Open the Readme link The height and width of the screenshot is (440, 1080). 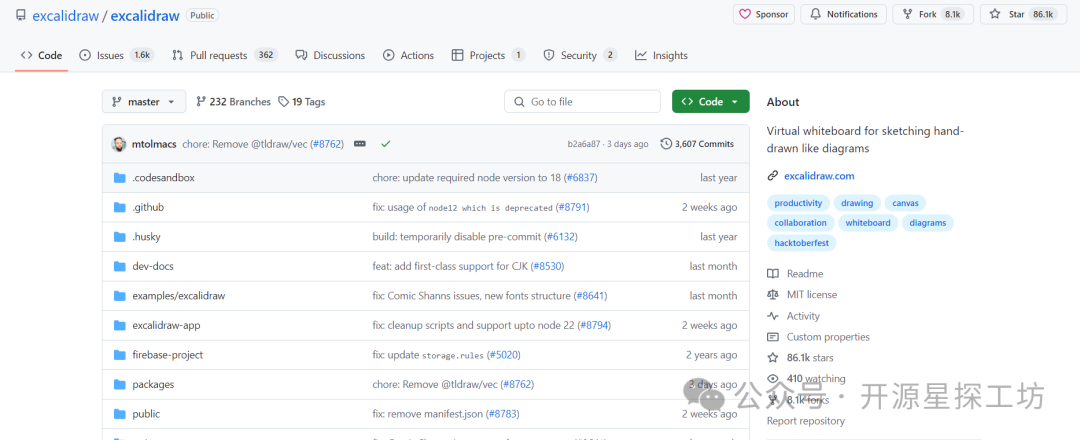tap(804, 274)
